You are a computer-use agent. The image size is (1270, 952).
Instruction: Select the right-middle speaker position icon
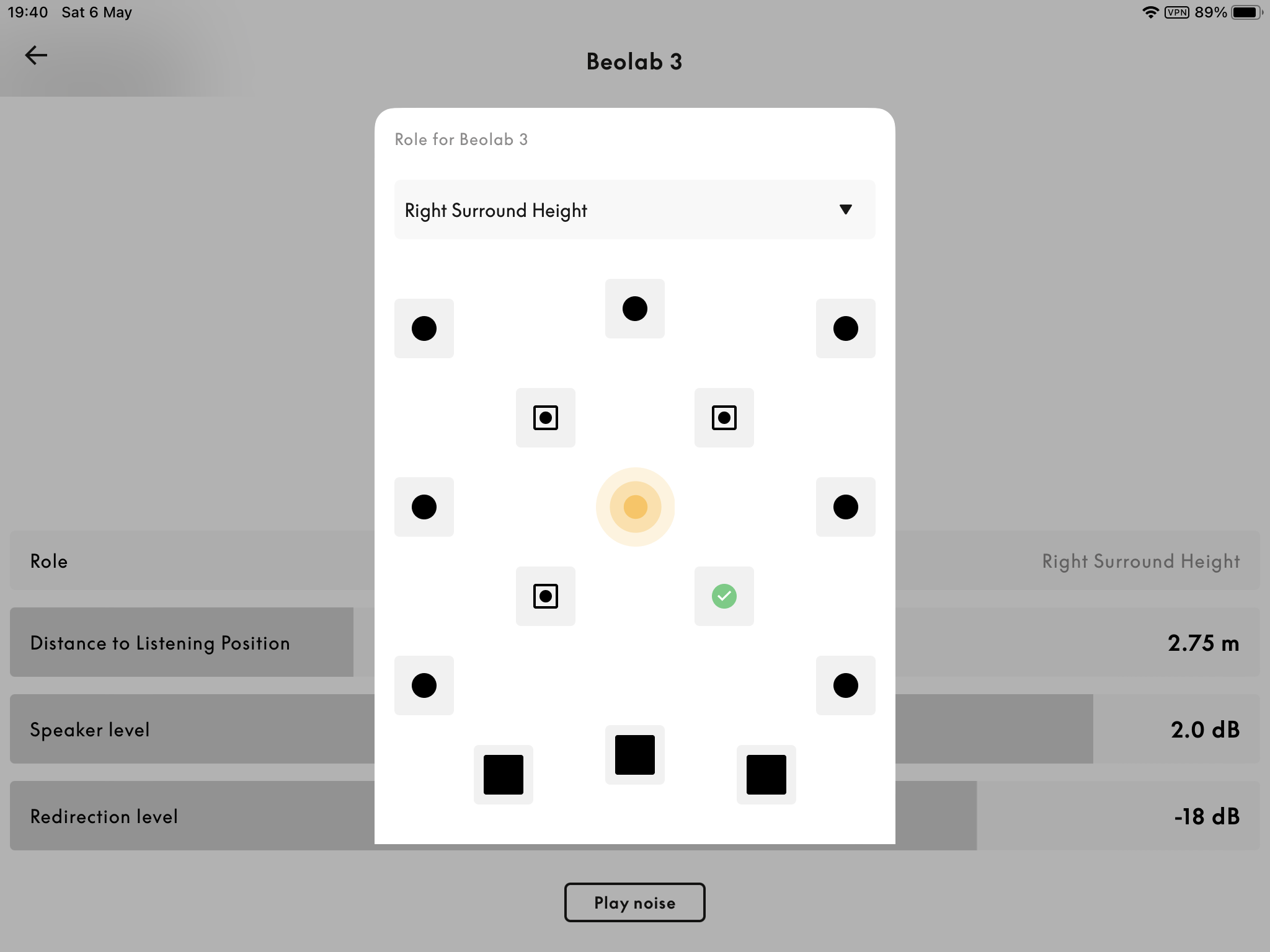844,506
